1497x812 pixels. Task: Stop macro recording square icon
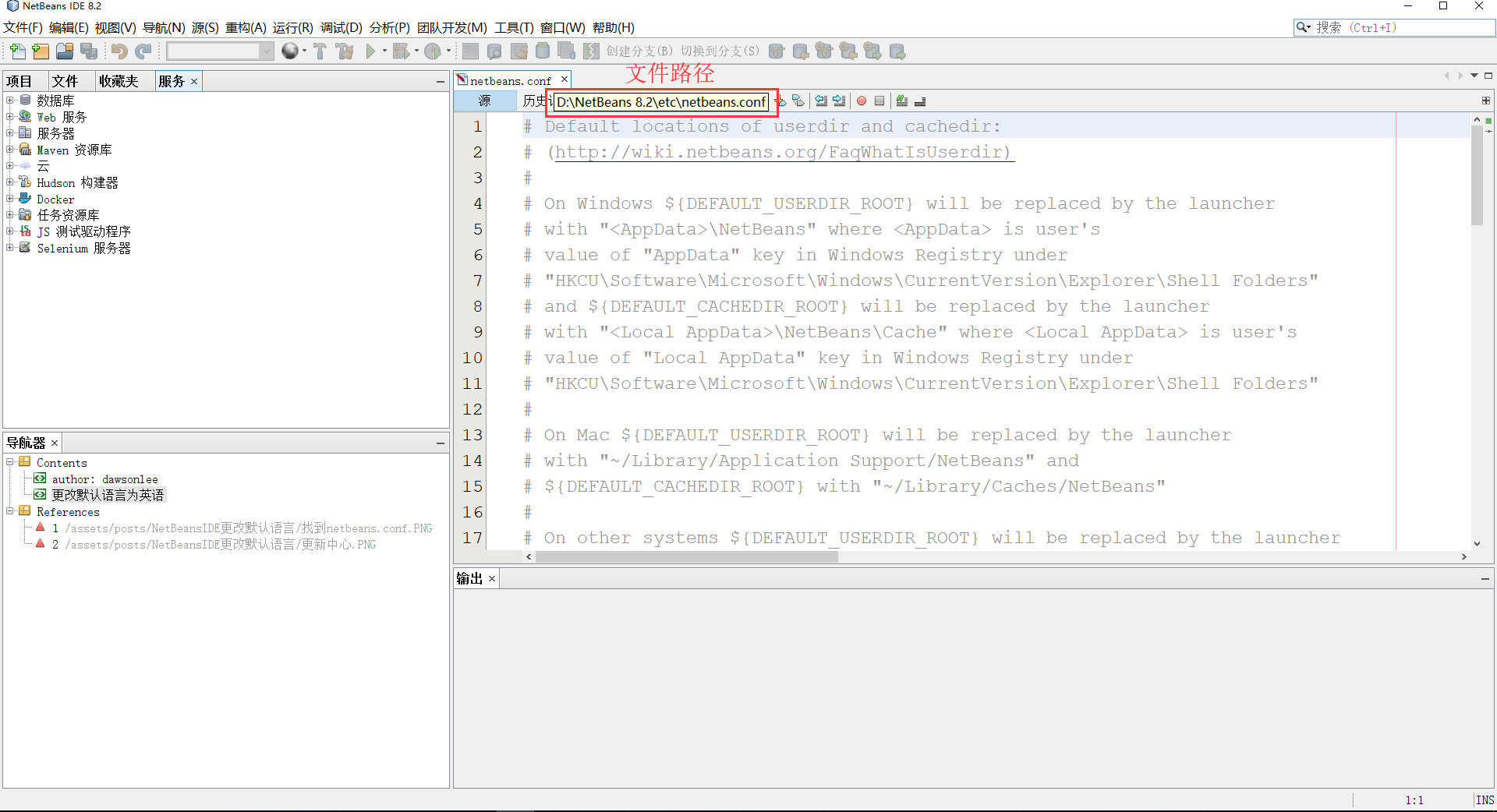point(879,101)
